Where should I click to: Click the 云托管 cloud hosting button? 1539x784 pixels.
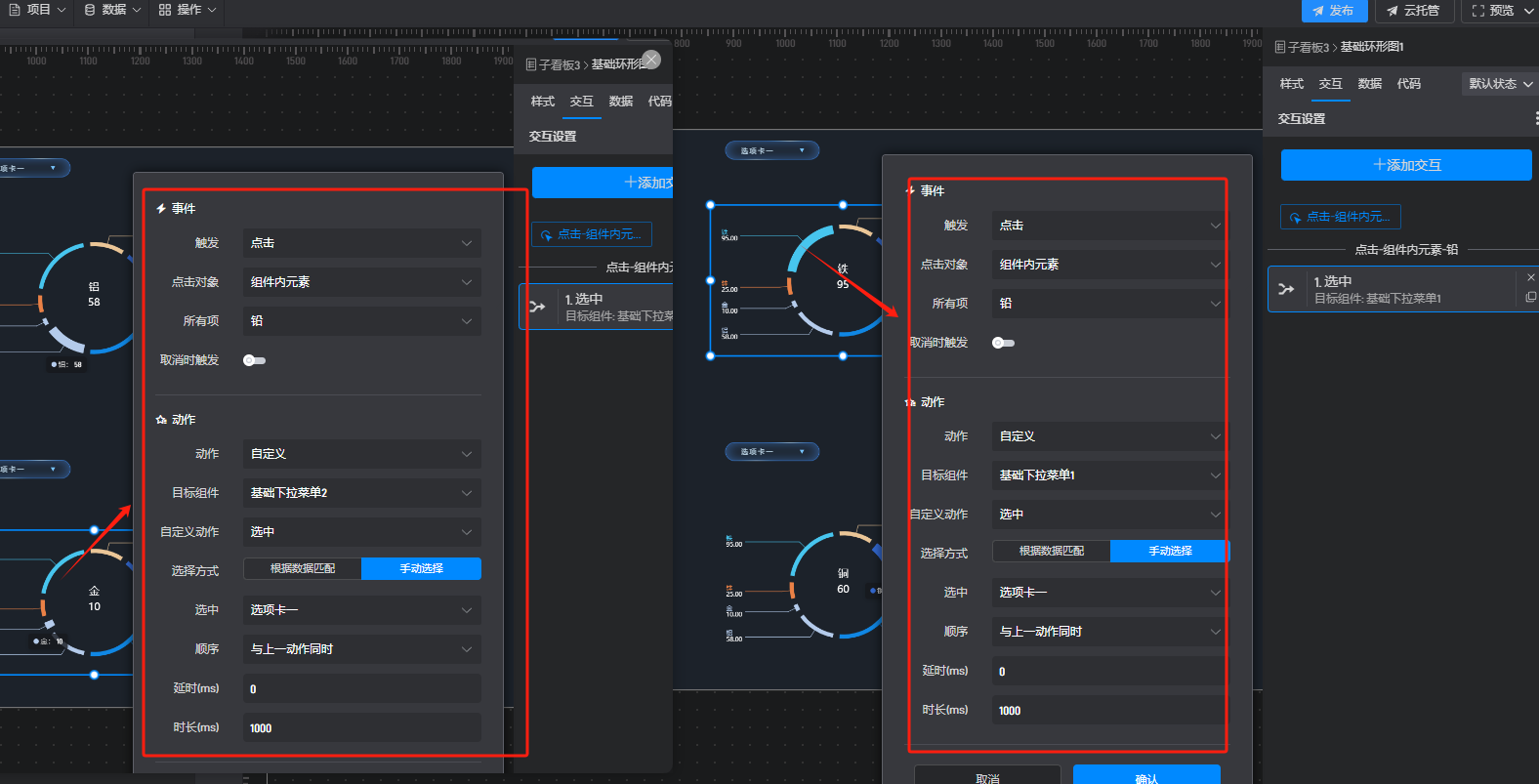coord(1414,11)
